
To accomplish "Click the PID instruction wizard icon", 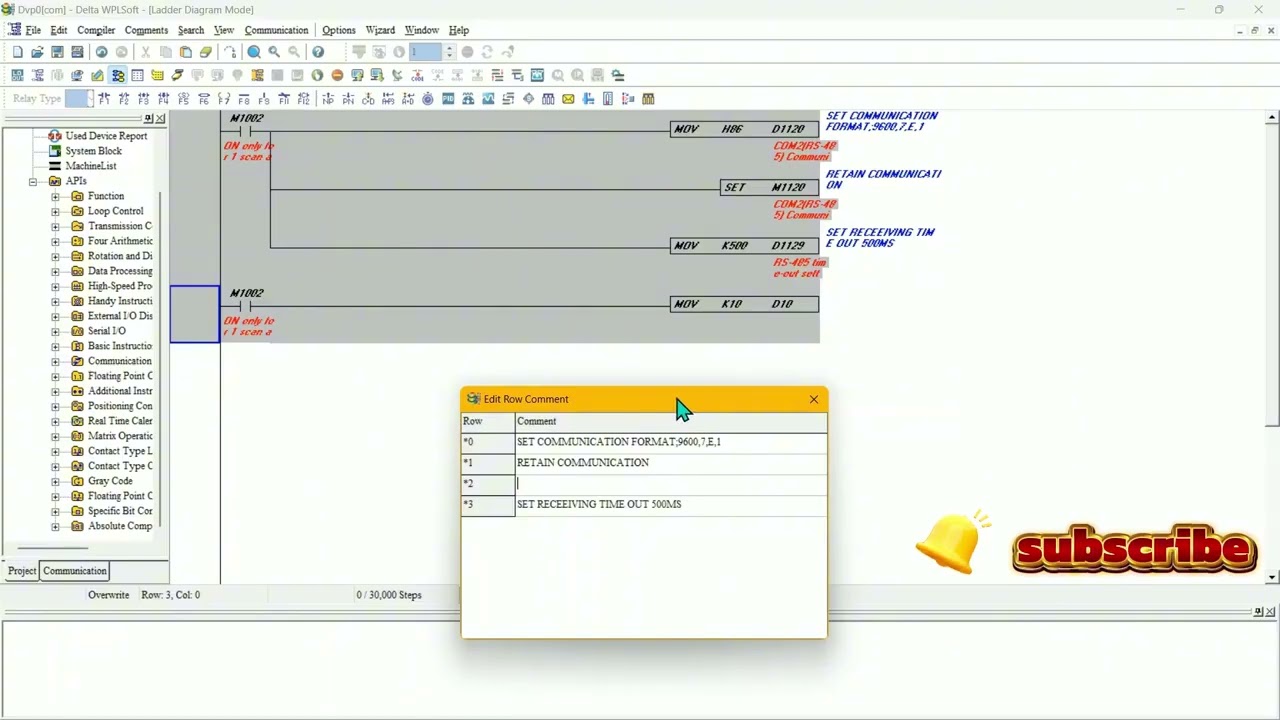I will [x=448, y=98].
